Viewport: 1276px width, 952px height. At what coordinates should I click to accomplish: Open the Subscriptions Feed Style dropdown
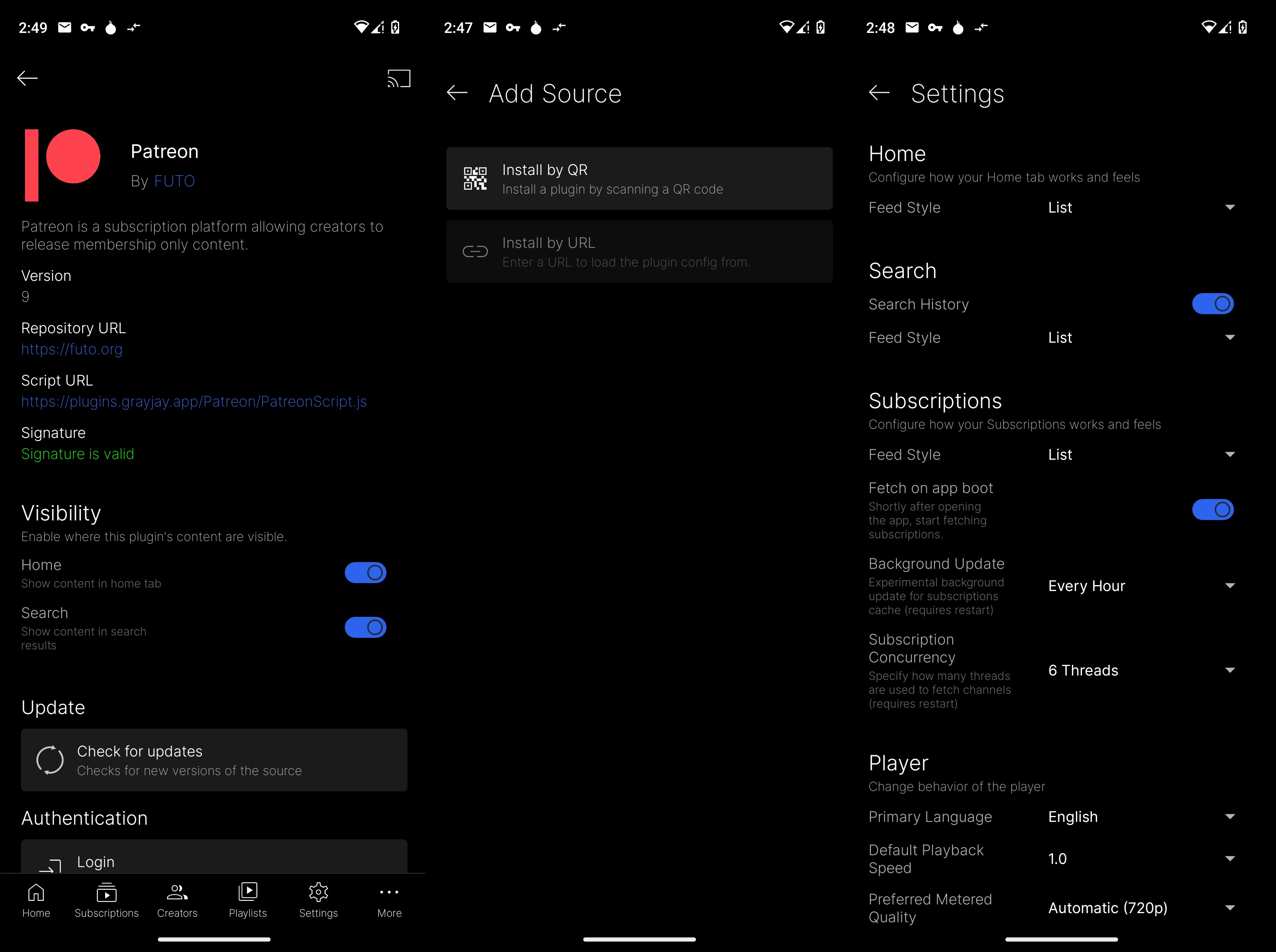point(1141,455)
